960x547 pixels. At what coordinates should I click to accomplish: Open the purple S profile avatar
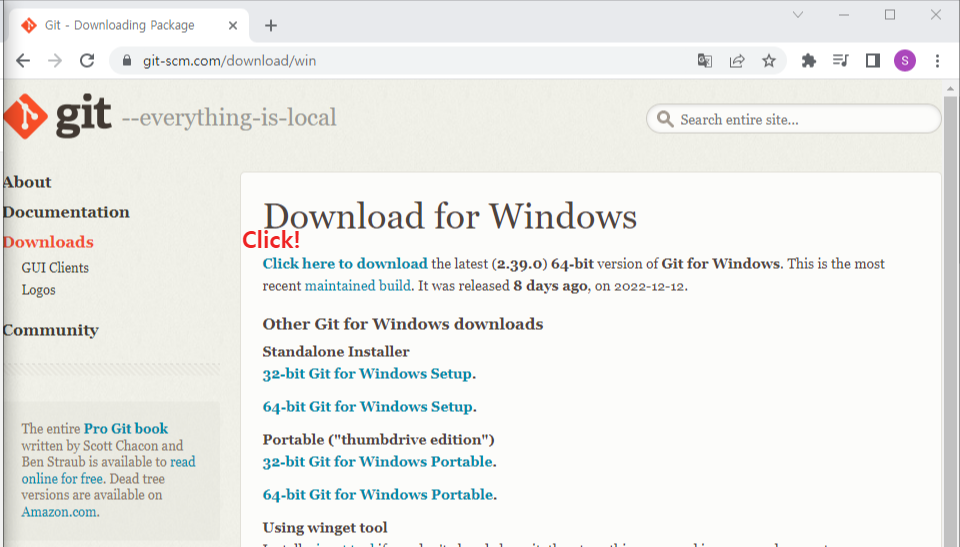pyautogui.click(x=905, y=61)
